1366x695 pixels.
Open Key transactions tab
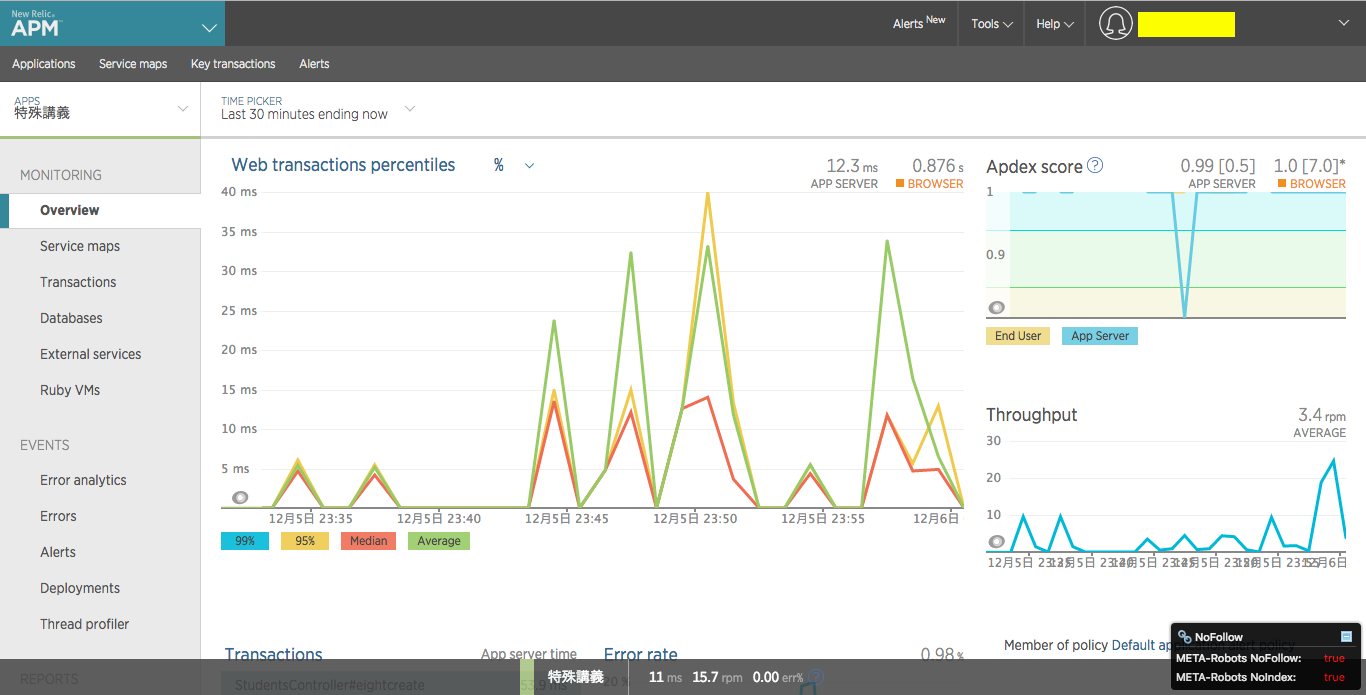[x=233, y=64]
